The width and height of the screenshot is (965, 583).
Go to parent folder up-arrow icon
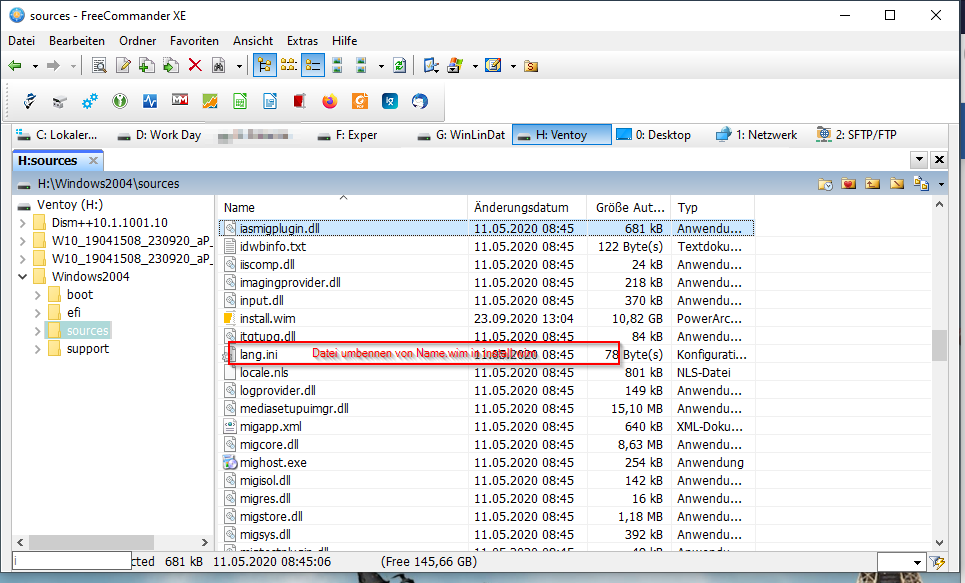pyautogui.click(x=873, y=184)
